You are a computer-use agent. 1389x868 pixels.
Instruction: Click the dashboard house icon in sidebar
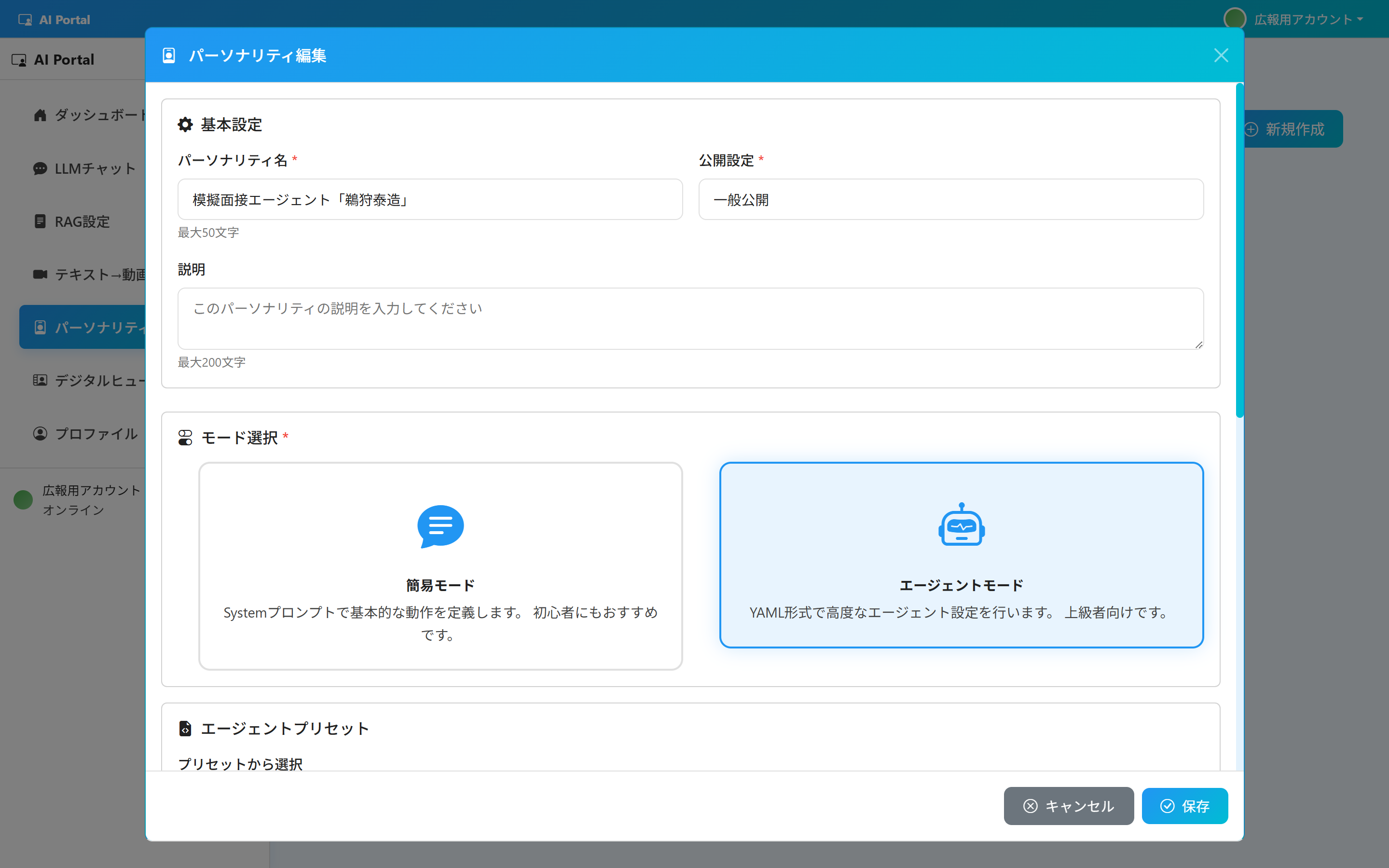tap(40, 115)
